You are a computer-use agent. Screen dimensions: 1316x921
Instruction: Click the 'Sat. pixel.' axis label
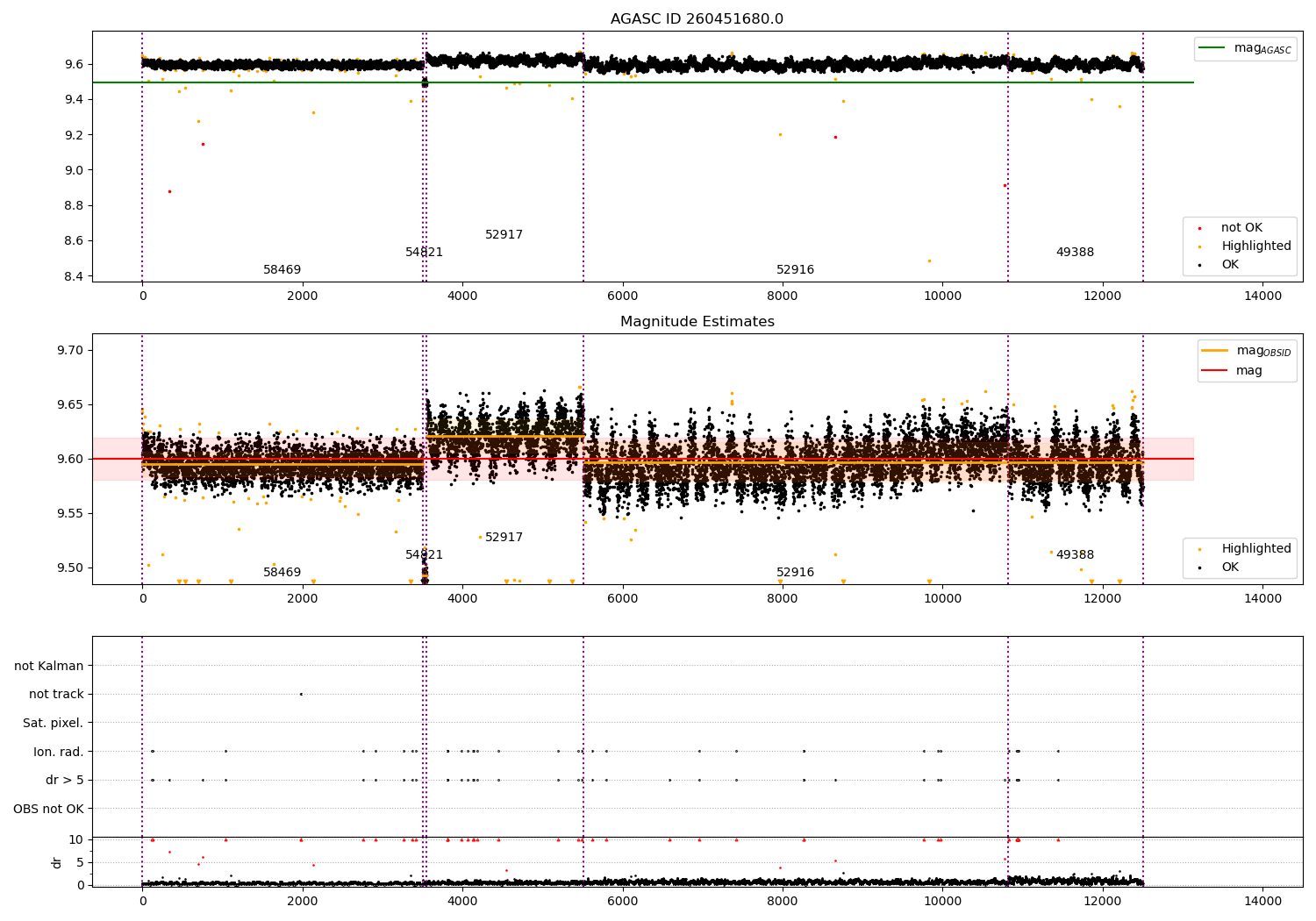pos(54,724)
